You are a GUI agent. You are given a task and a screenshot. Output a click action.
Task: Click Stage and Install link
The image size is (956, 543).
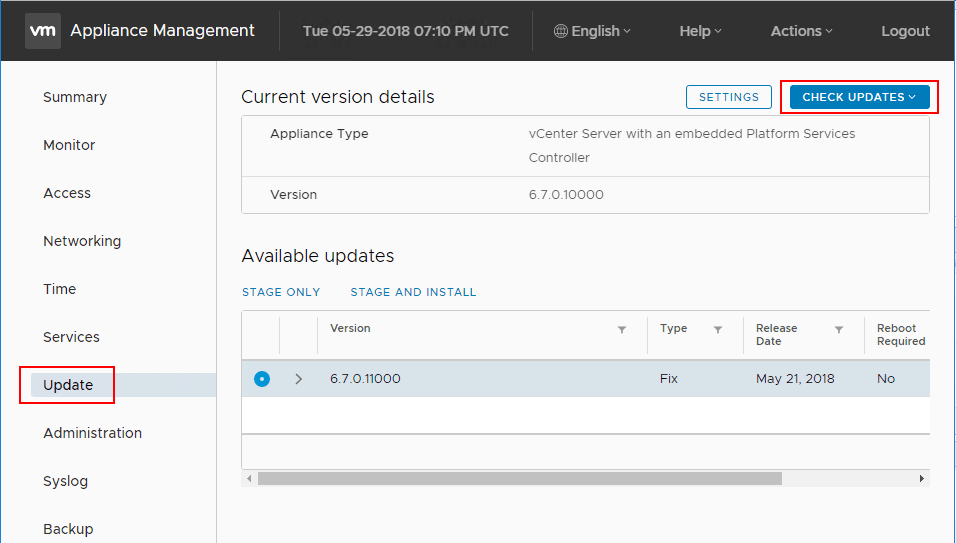click(413, 292)
